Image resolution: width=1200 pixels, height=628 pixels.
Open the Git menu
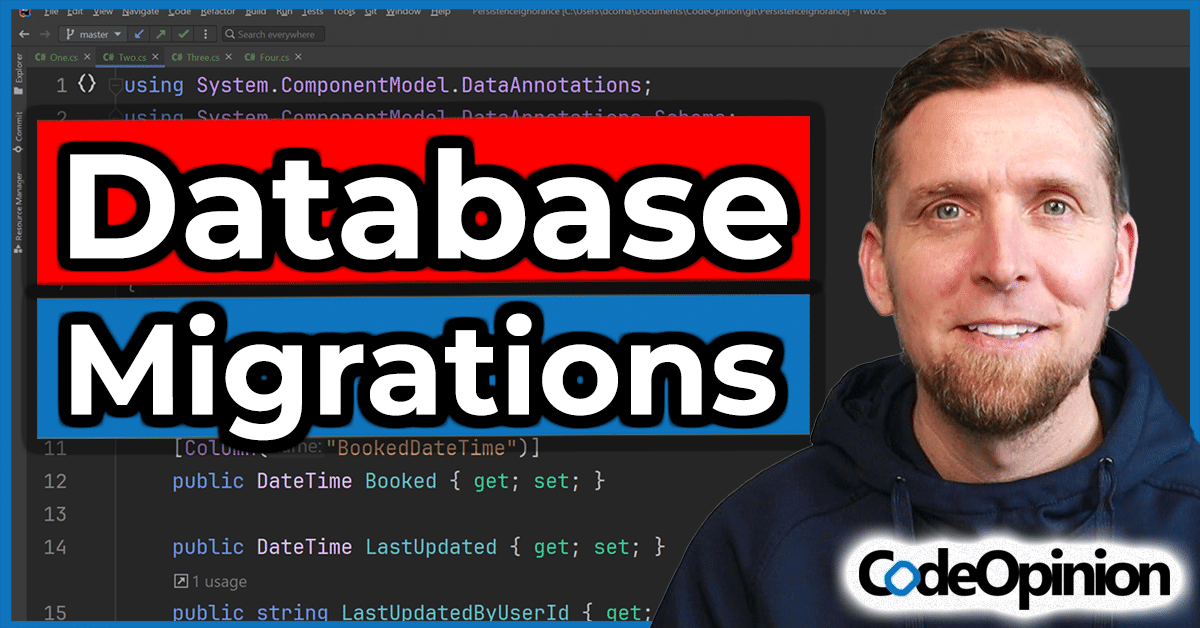coord(368,12)
